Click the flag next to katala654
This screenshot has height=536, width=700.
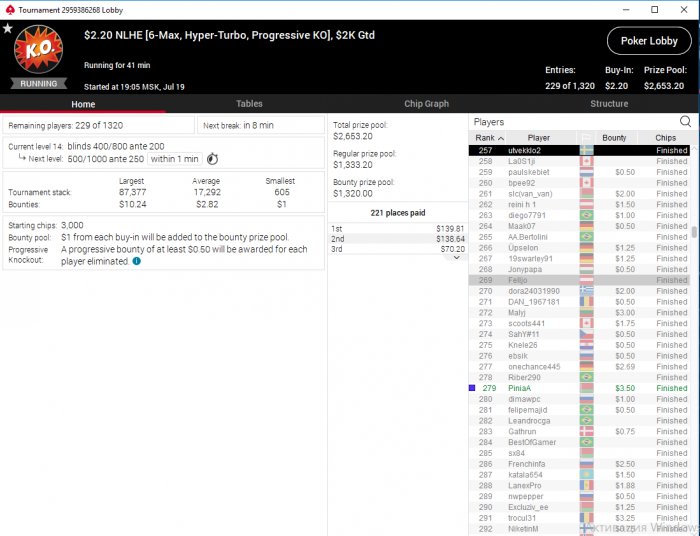[587, 475]
